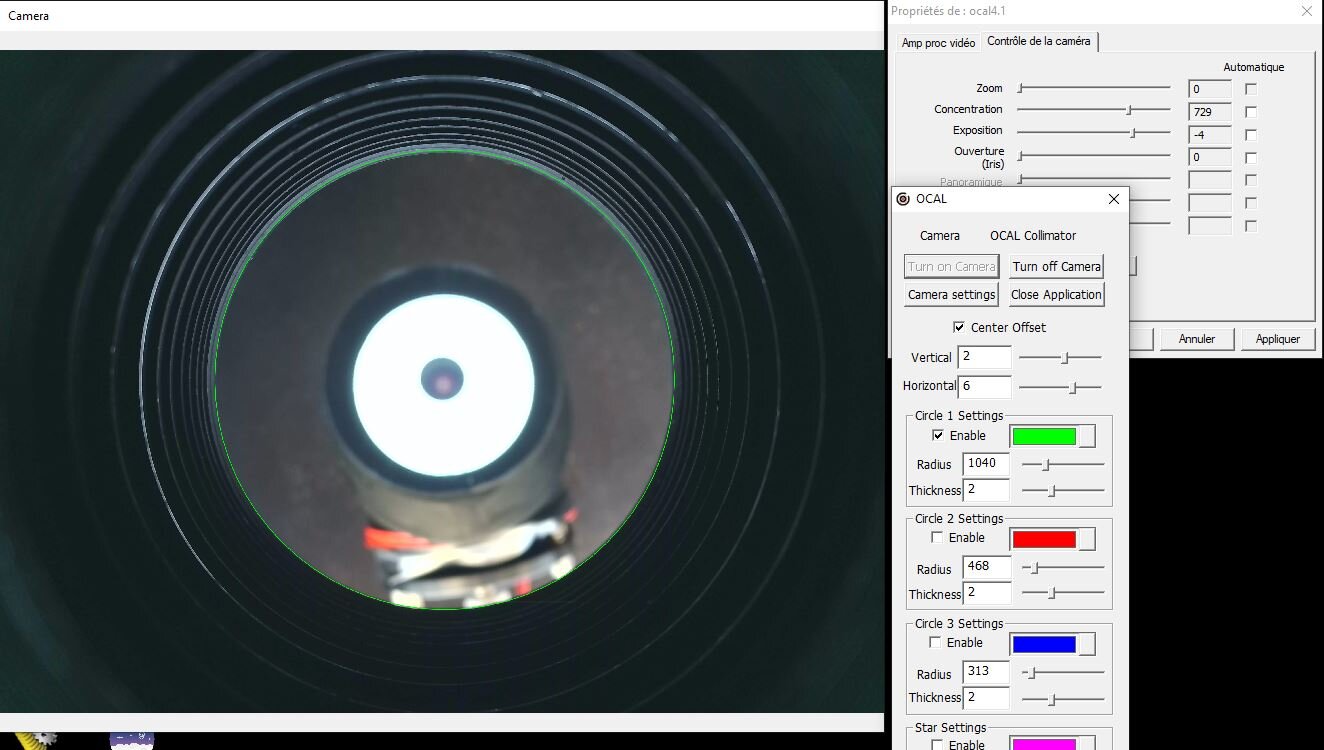Image resolution: width=1324 pixels, height=750 pixels.
Task: Pick the magenta Star Settings color swatch
Action: coord(1044,745)
